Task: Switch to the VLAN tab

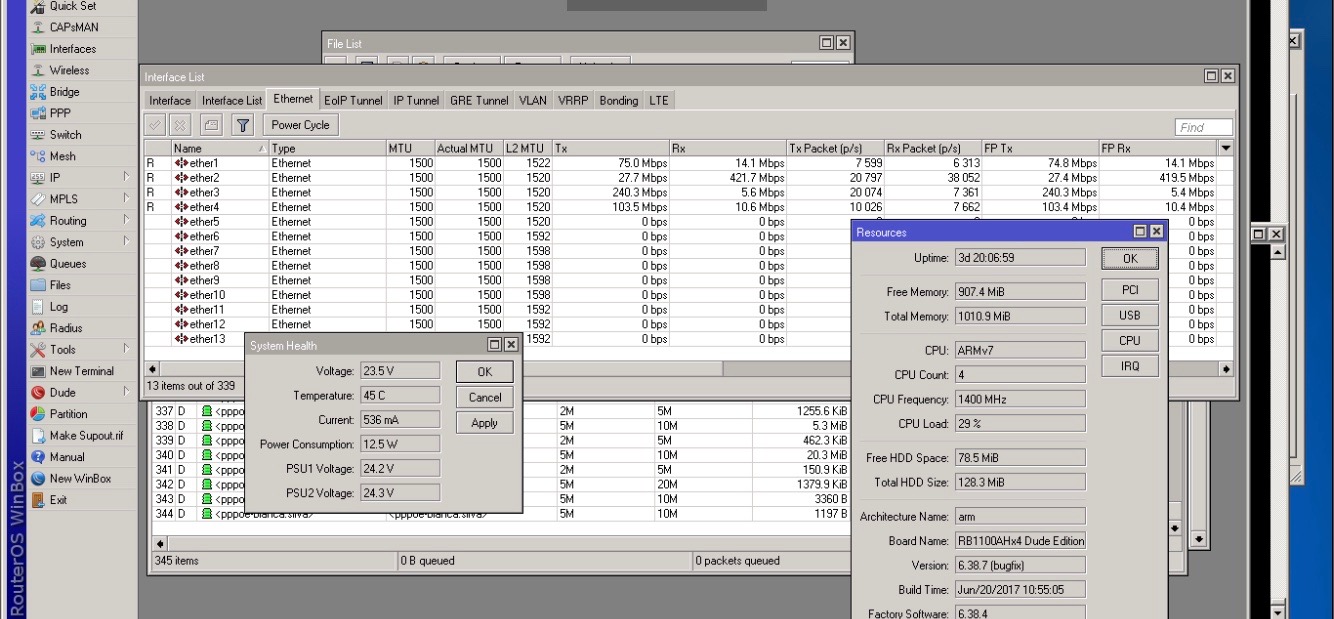Action: (x=534, y=101)
